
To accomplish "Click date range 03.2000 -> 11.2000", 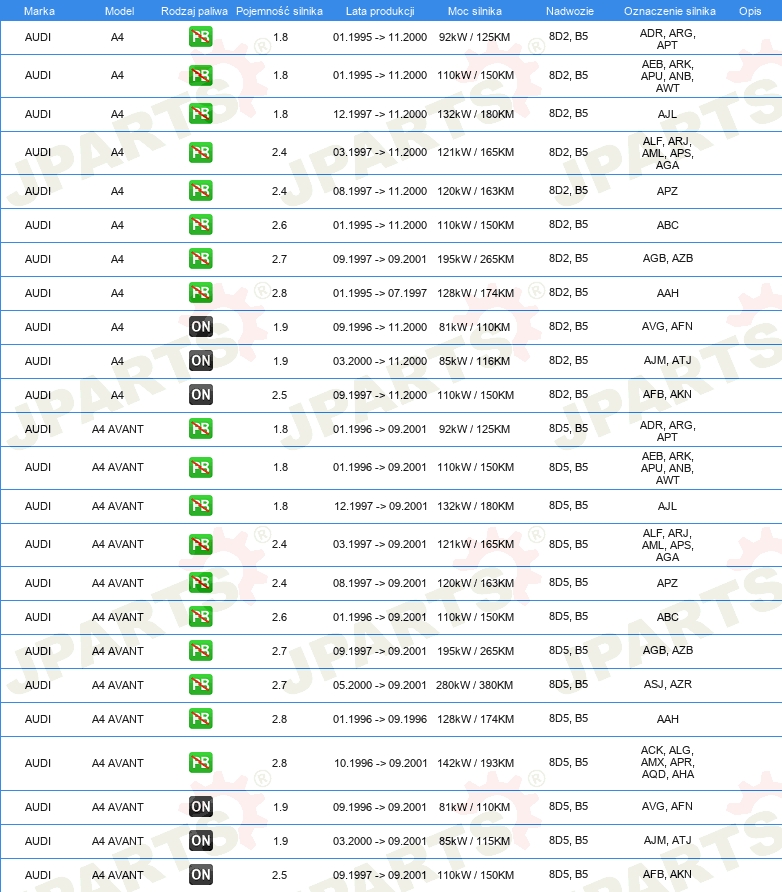I will pos(380,361).
